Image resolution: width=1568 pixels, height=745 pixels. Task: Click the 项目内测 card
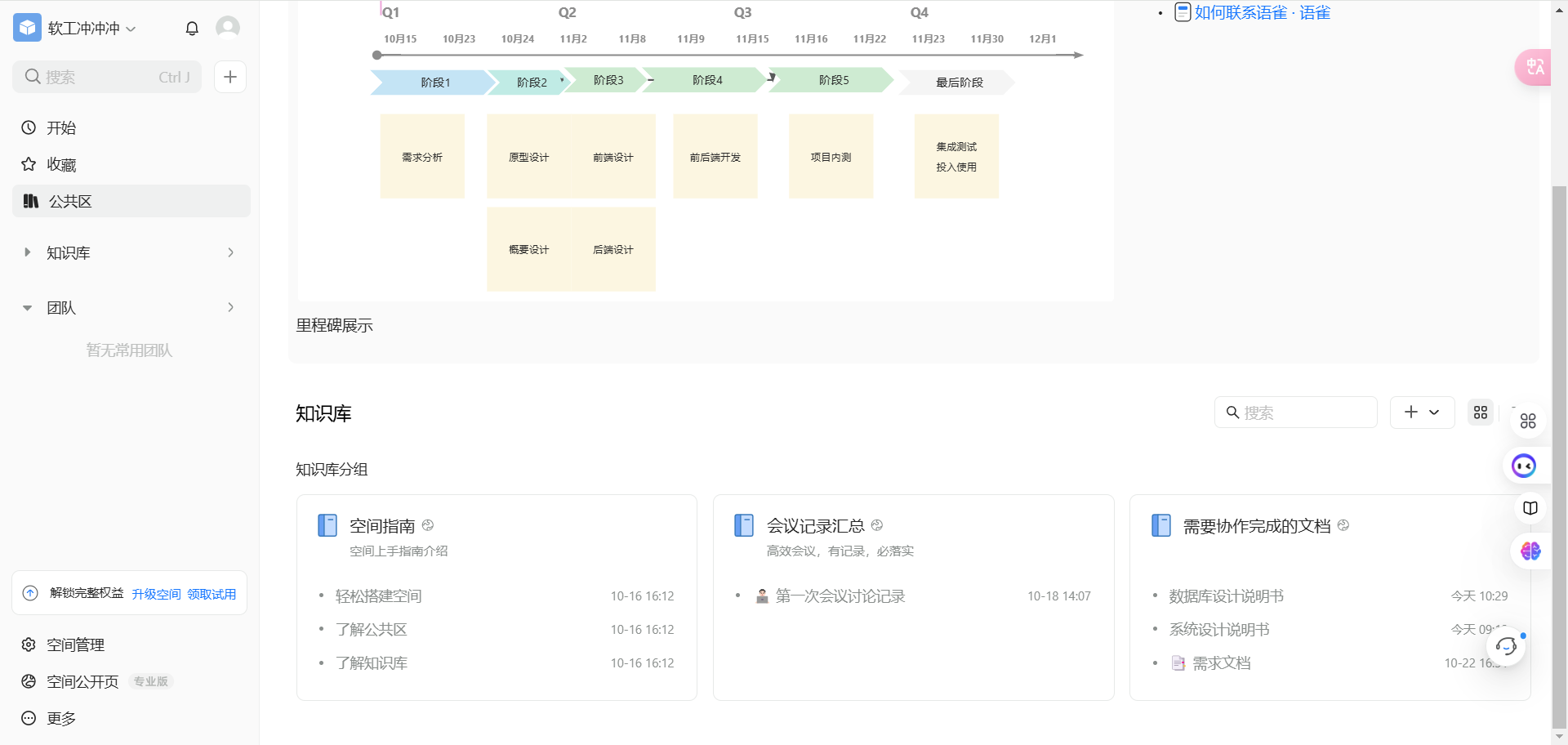point(831,157)
